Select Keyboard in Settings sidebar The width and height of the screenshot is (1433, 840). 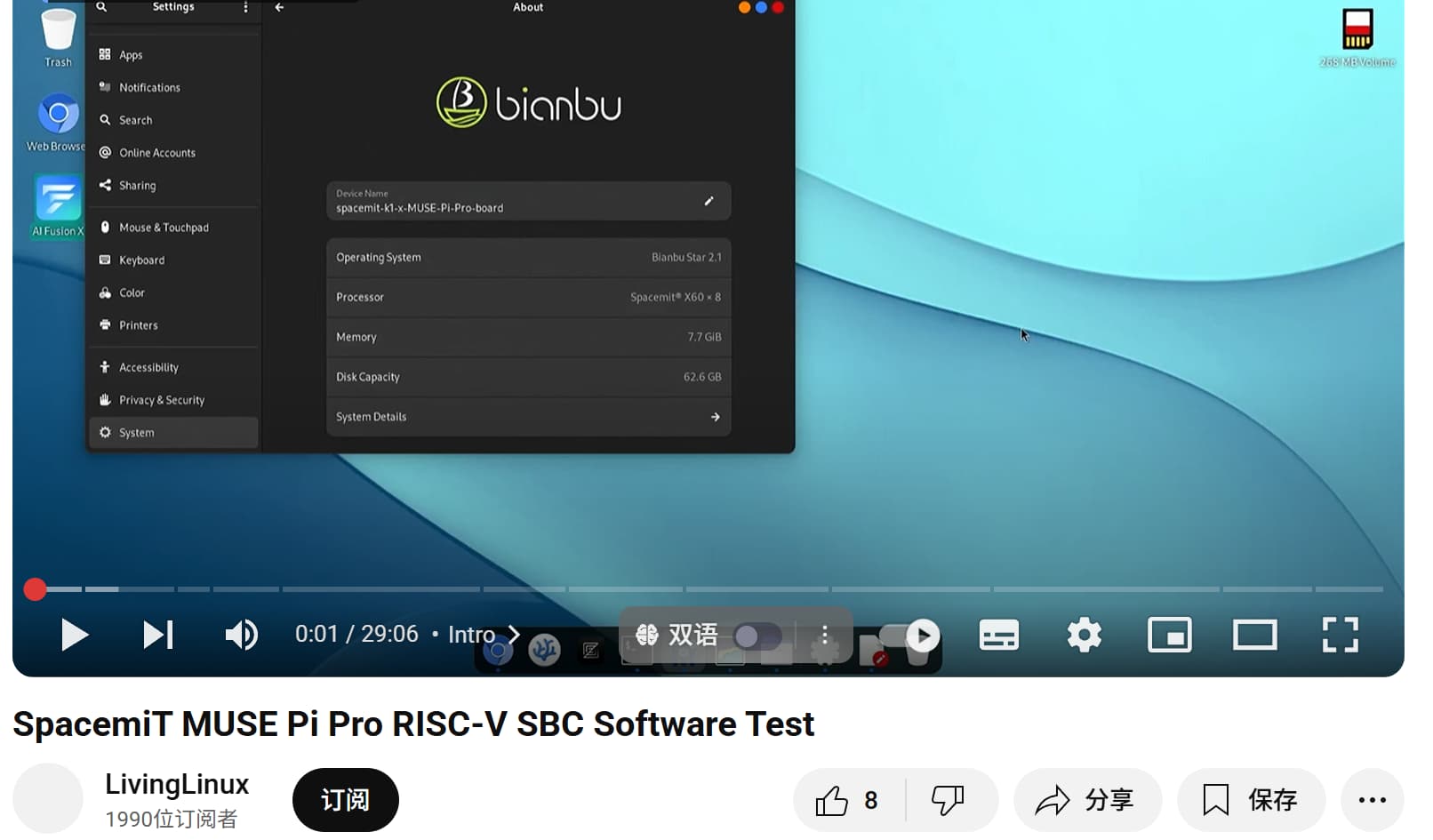[173, 260]
